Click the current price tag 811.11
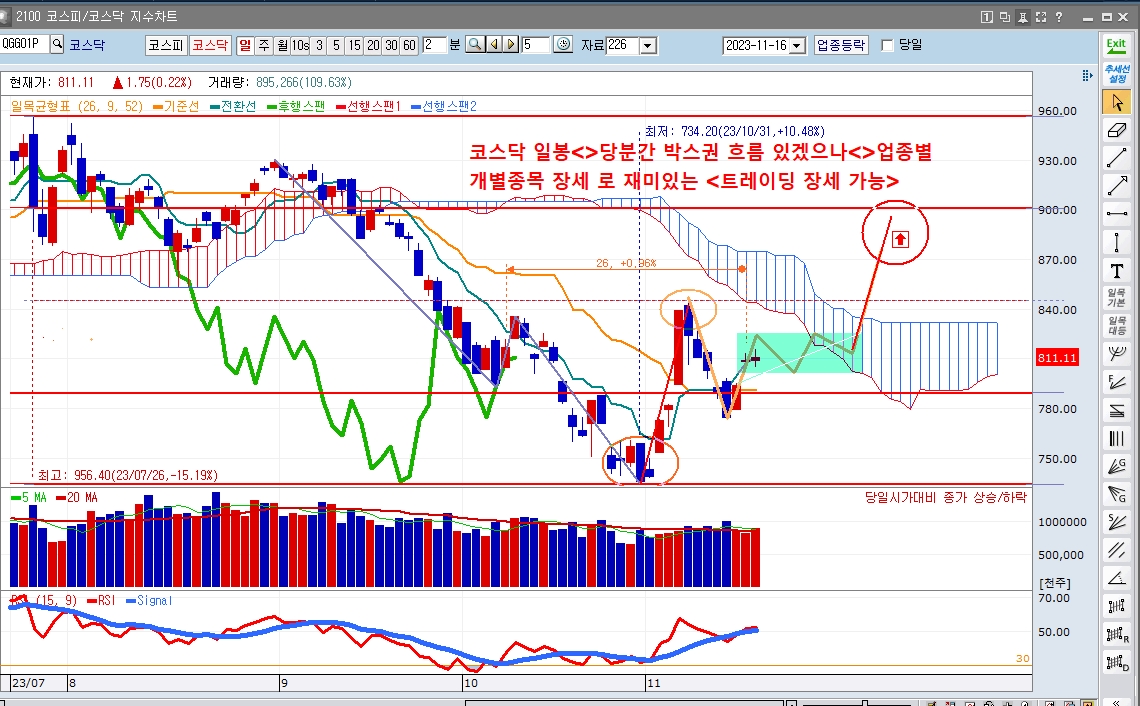 [1057, 358]
